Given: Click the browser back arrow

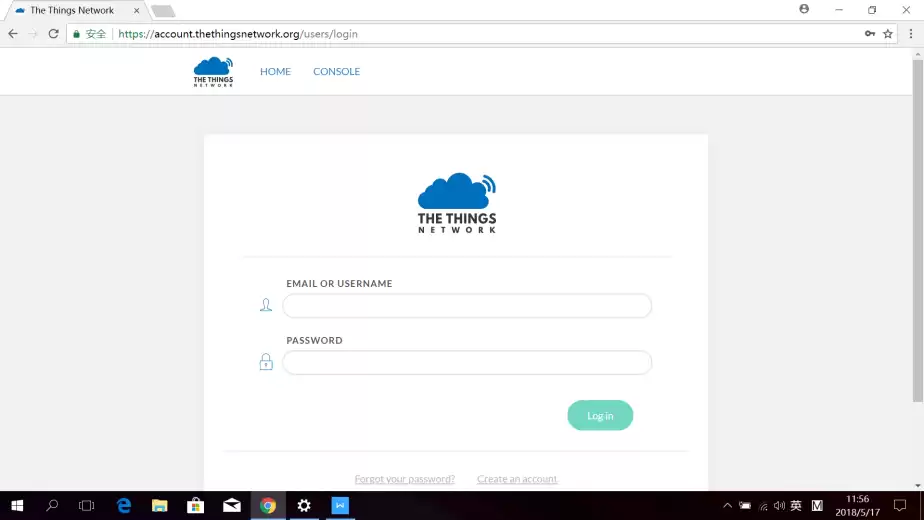Looking at the screenshot, I should [13, 33].
